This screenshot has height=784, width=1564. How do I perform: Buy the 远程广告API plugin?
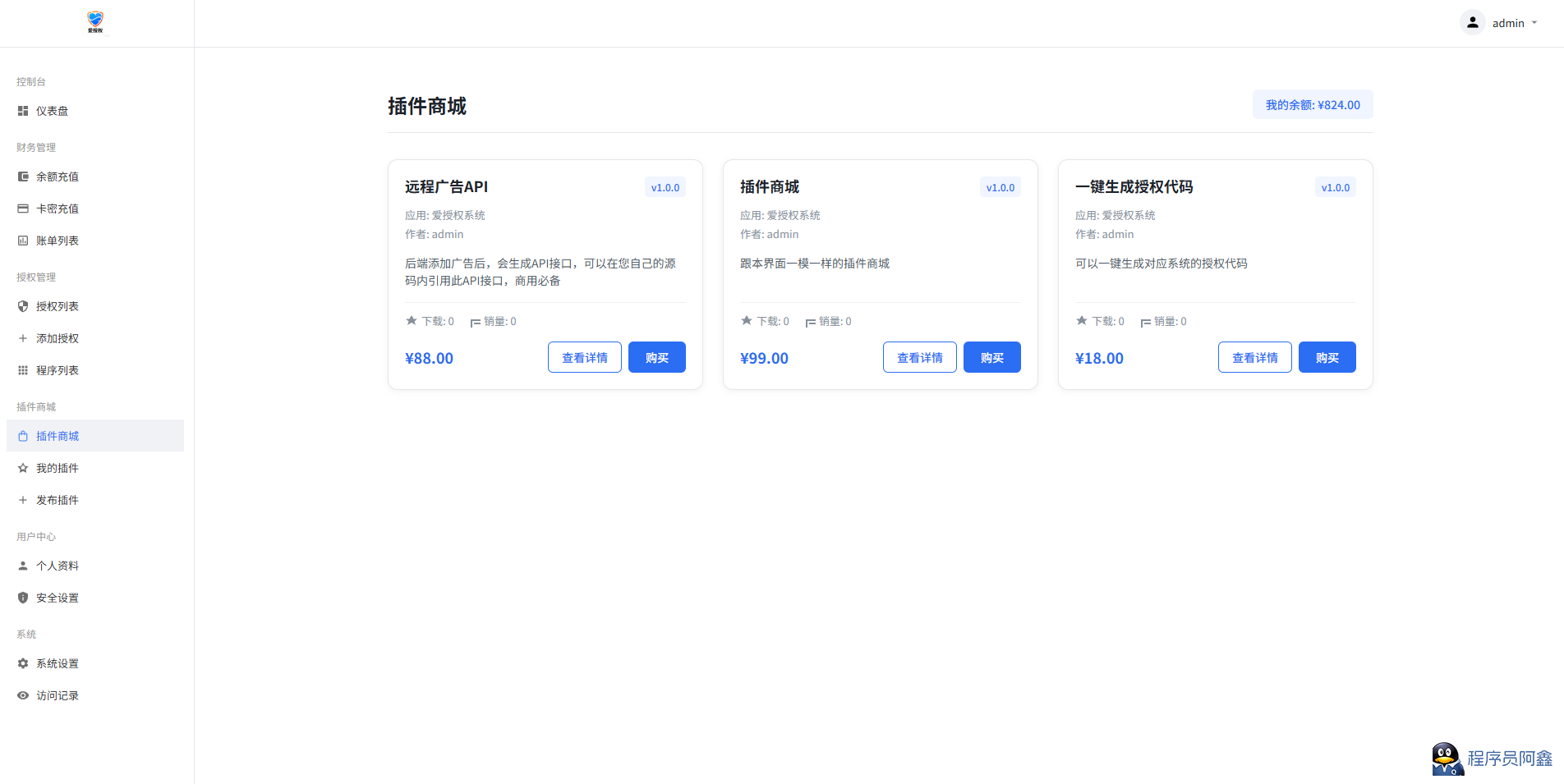coord(656,357)
